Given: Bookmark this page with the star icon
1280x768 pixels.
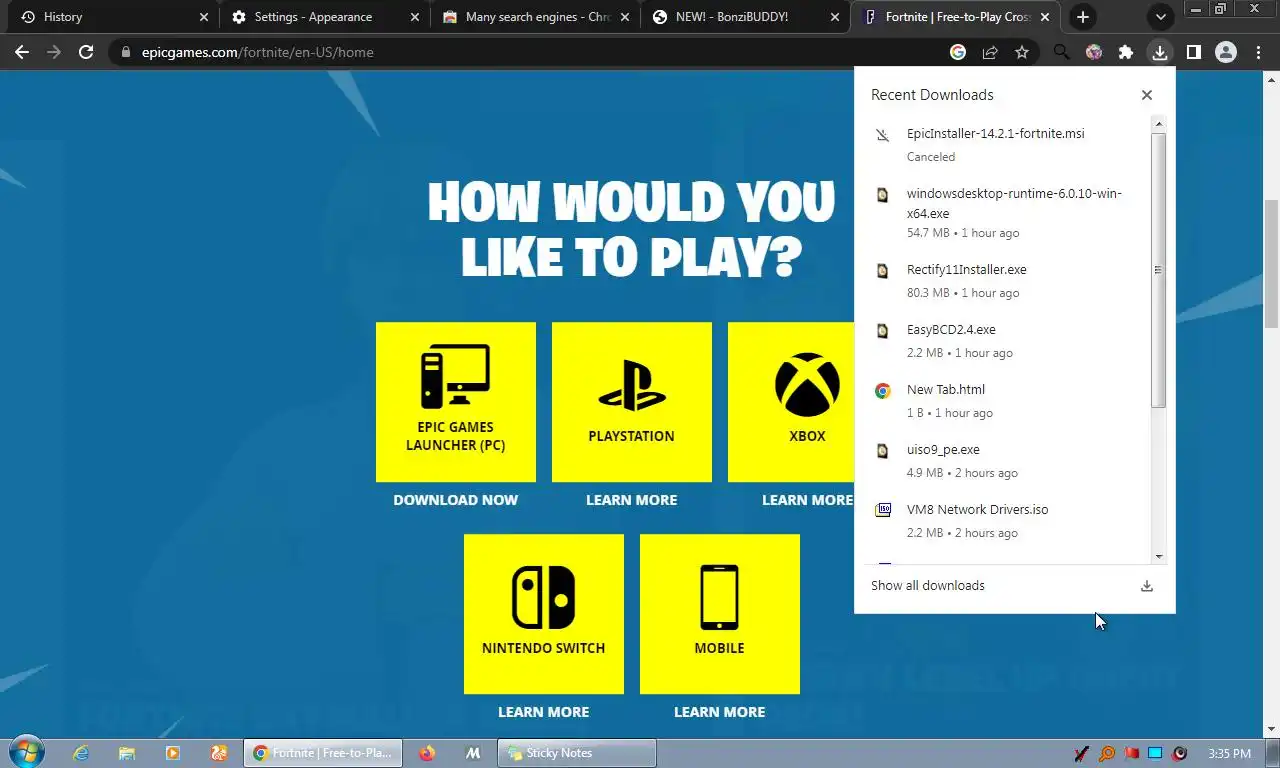Looking at the screenshot, I should 1022,52.
